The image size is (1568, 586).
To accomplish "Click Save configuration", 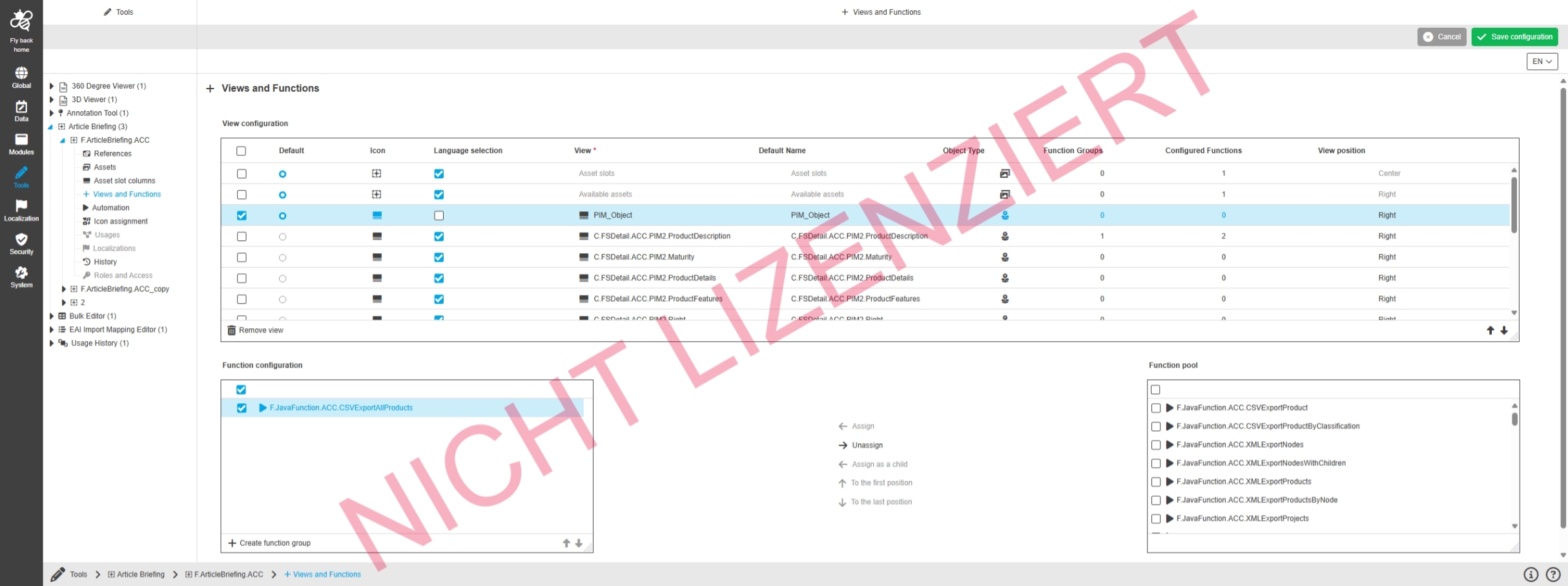I will (x=1514, y=37).
